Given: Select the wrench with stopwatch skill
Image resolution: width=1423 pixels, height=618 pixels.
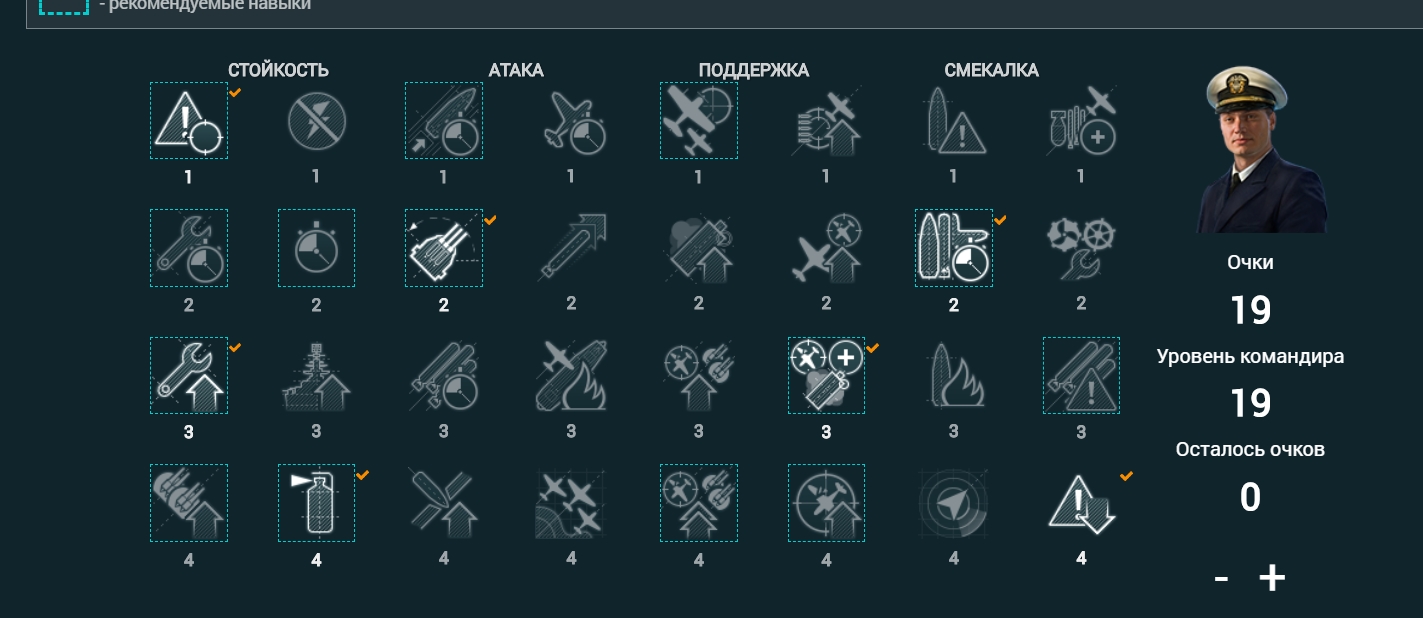Looking at the screenshot, I should point(189,248).
